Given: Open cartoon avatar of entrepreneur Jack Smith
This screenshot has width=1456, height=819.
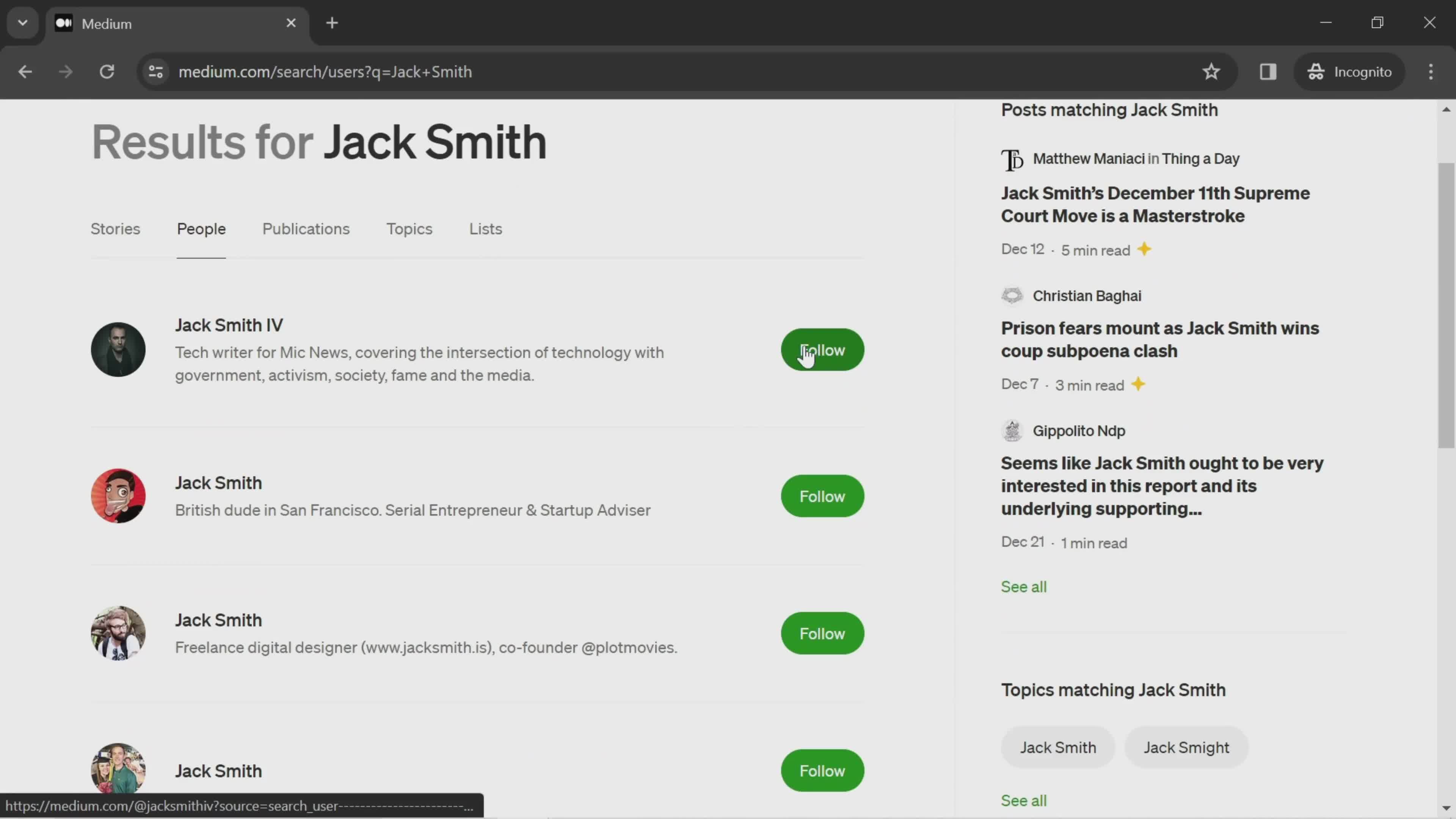Looking at the screenshot, I should coord(118,496).
